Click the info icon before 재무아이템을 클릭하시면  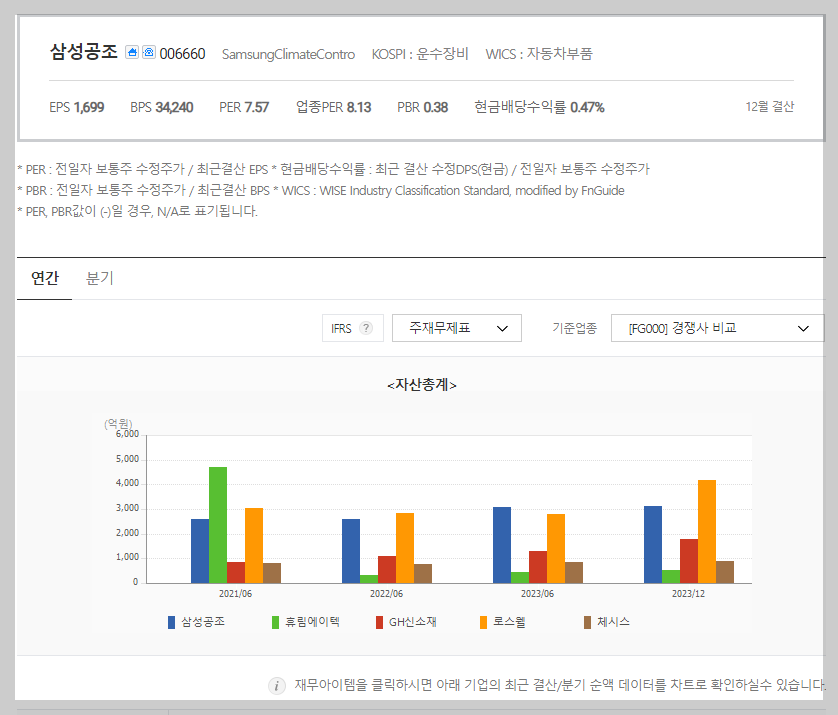pos(276,686)
